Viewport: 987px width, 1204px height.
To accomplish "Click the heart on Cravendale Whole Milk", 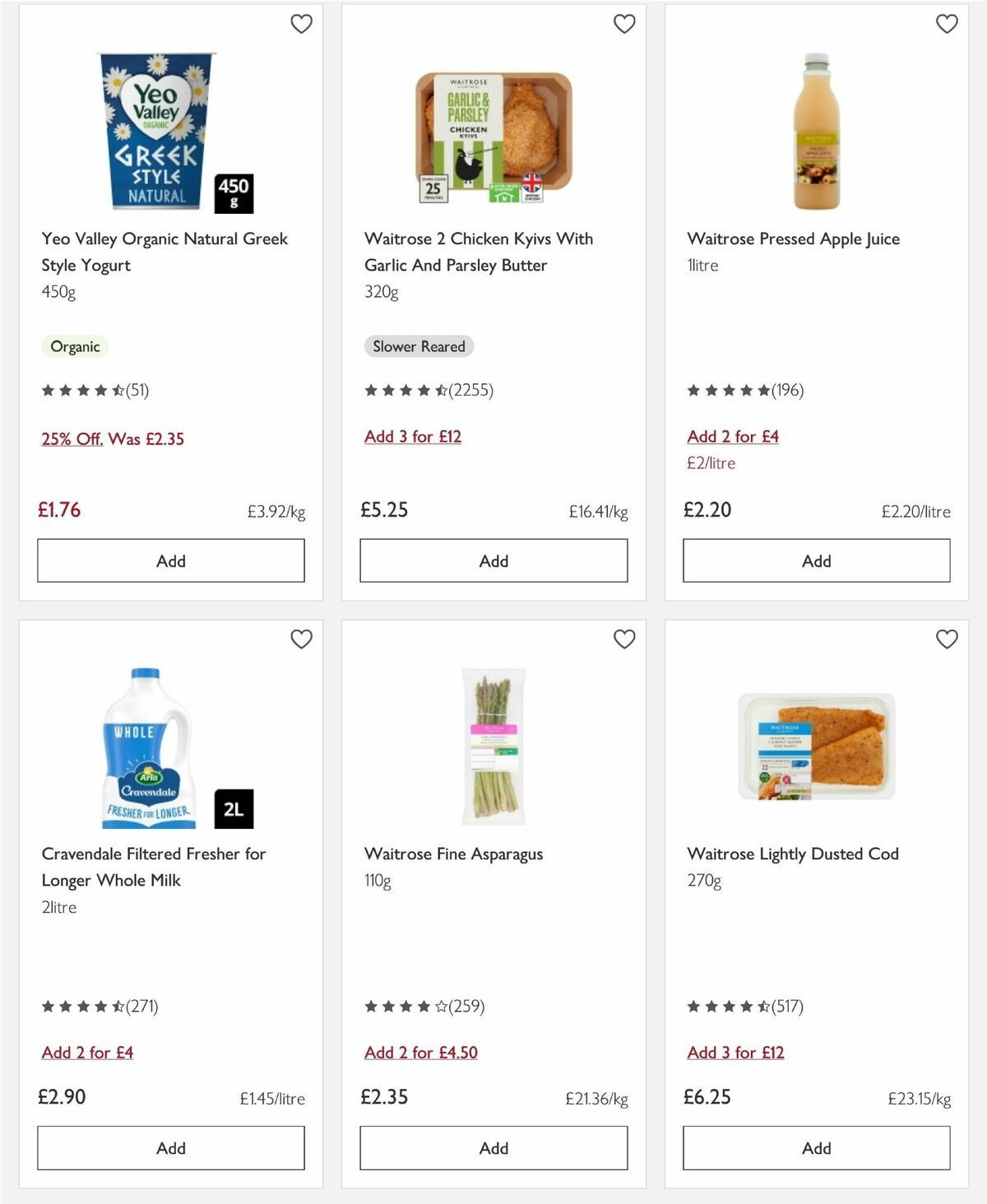I will (302, 639).
